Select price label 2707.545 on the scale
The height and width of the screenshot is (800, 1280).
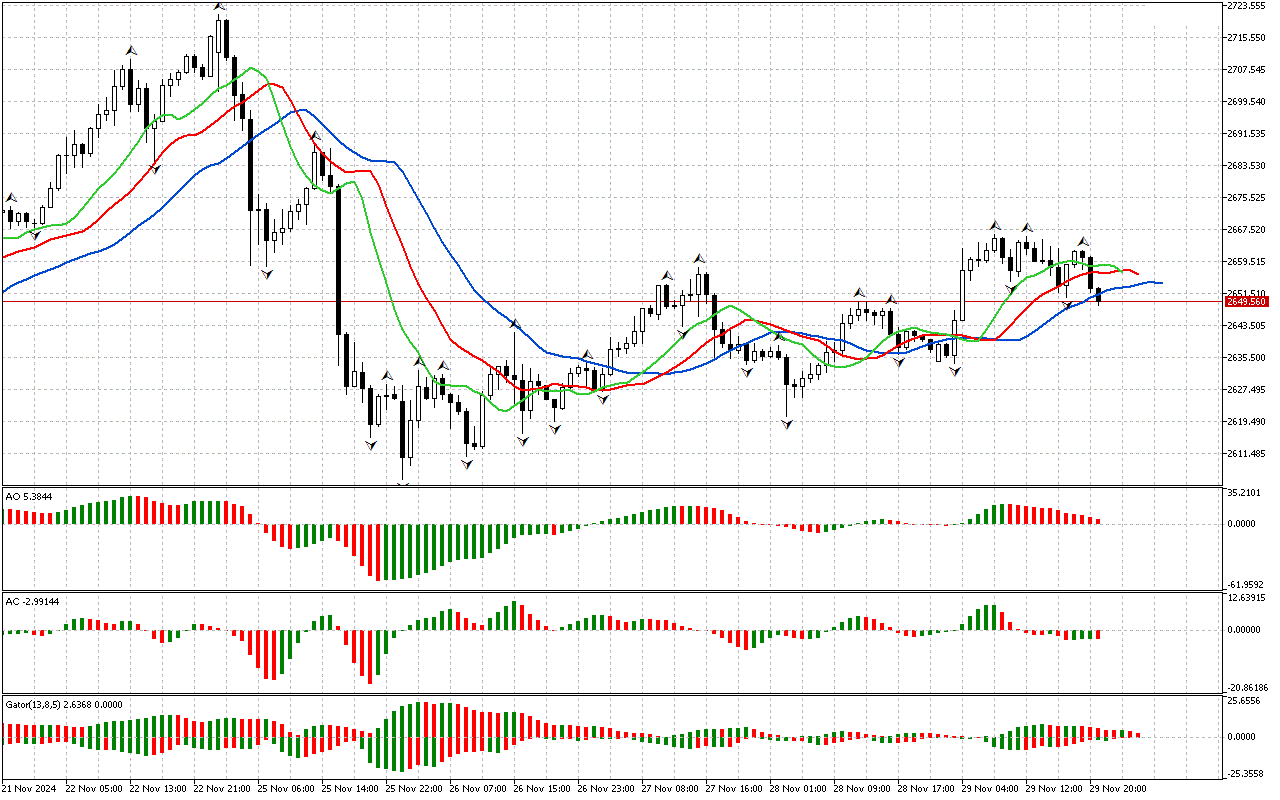(1246, 70)
